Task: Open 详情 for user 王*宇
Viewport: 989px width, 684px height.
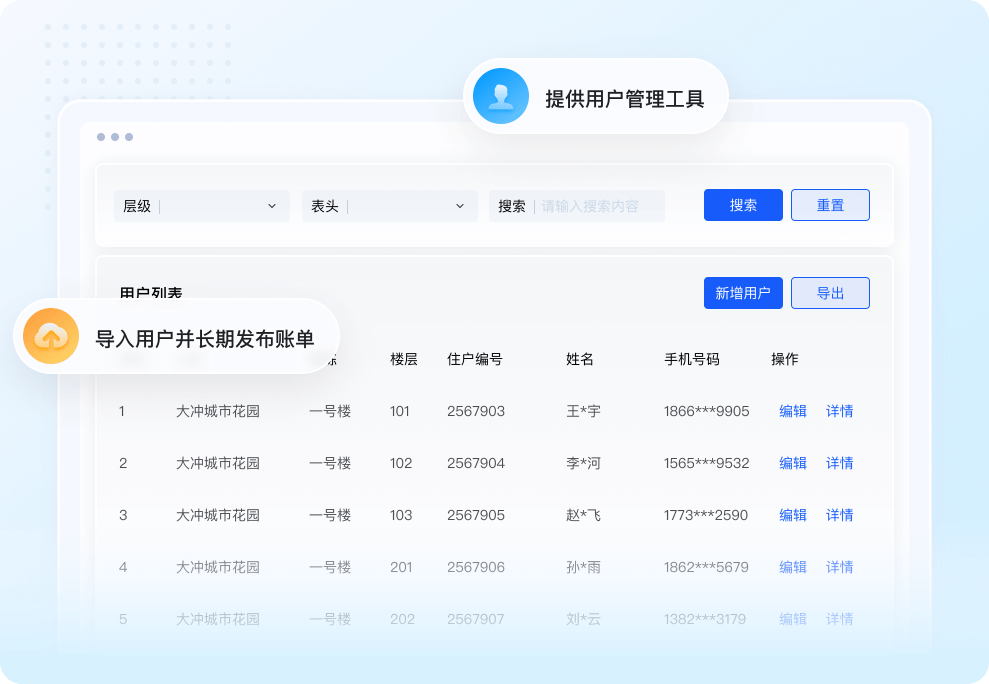Action: click(840, 411)
